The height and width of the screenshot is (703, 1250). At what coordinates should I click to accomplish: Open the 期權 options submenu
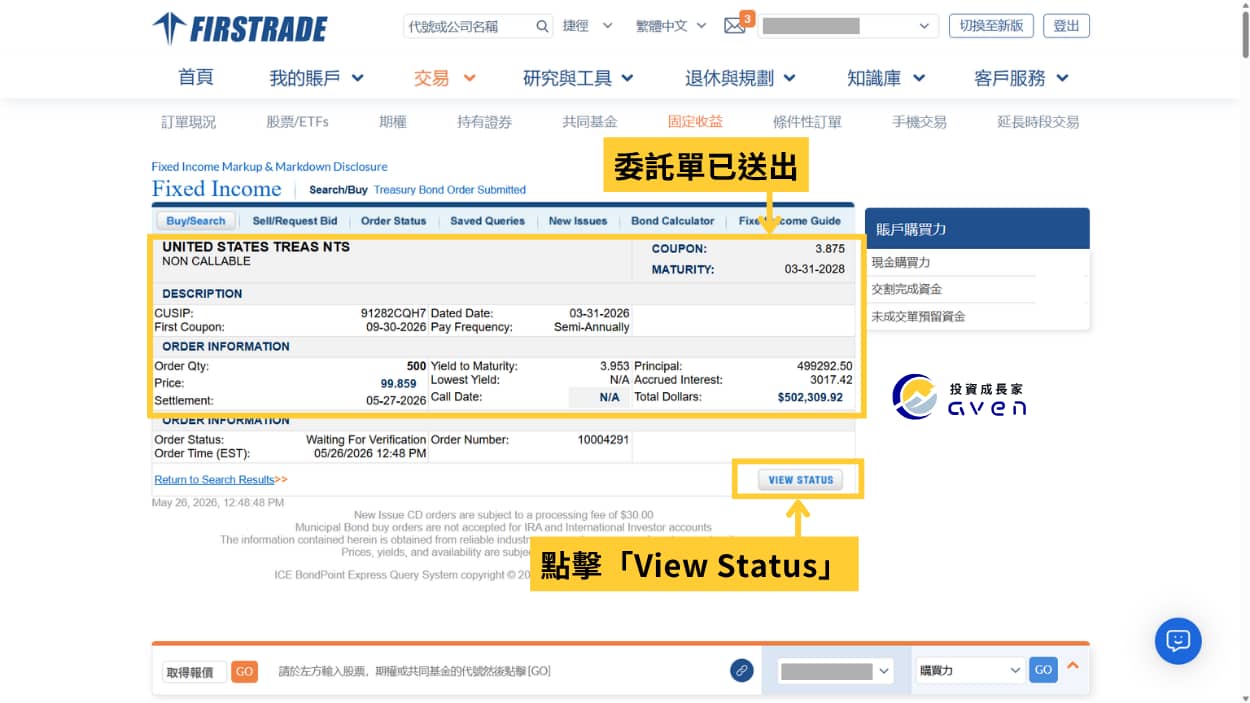click(x=393, y=122)
